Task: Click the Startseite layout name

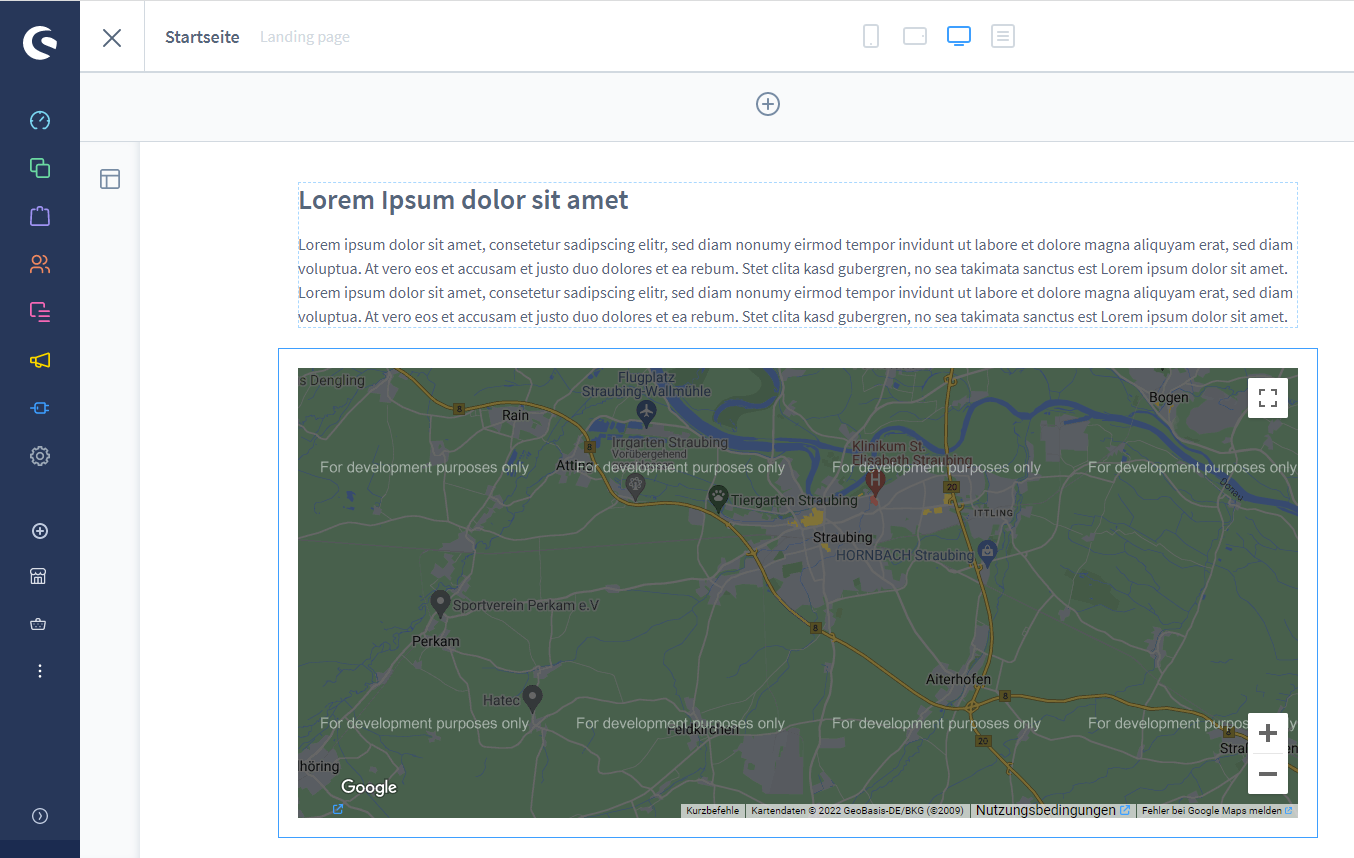Action: click(202, 37)
